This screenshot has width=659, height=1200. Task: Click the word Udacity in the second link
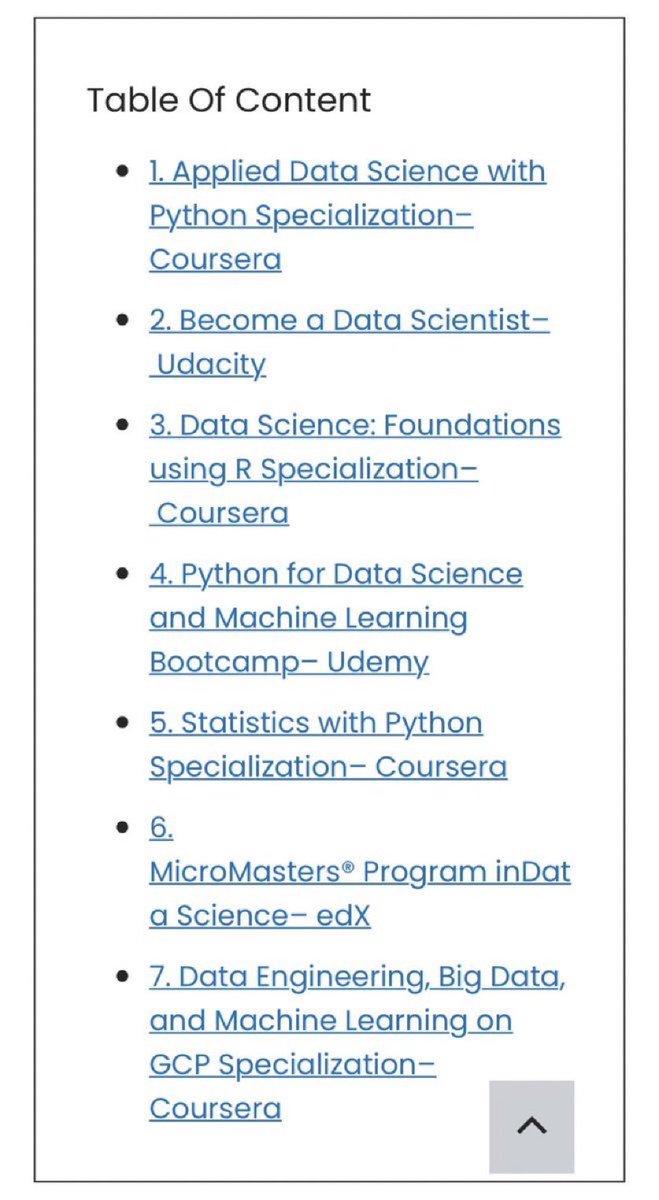(212, 364)
